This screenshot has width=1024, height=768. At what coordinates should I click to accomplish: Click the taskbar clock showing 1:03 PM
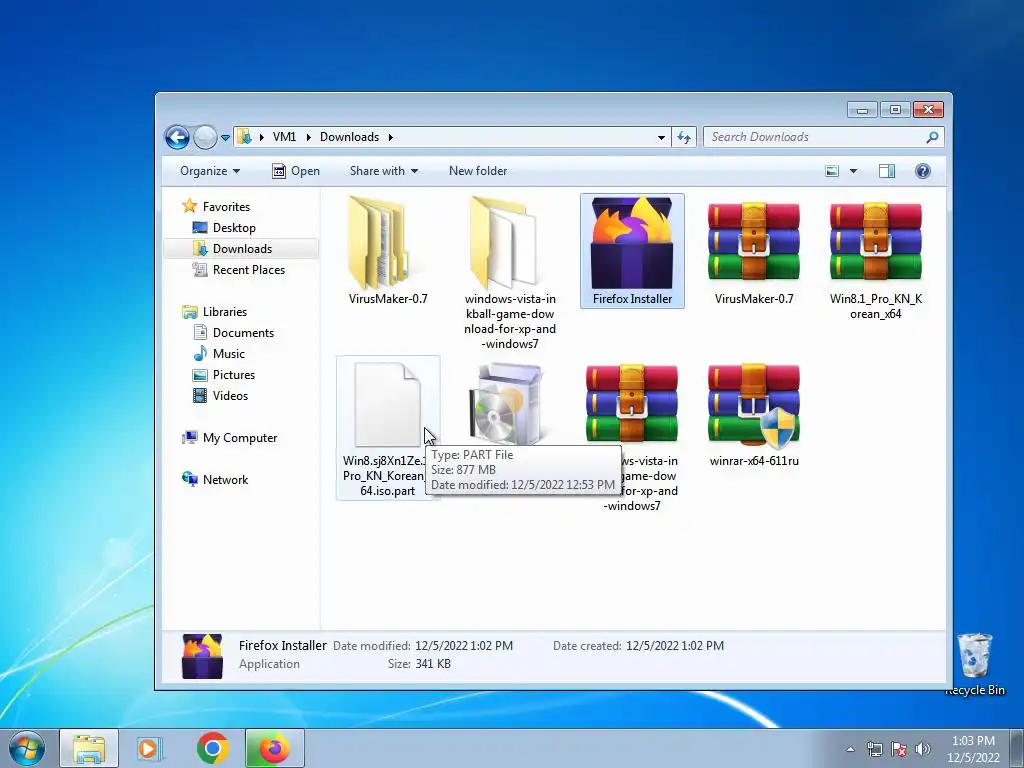tap(973, 749)
